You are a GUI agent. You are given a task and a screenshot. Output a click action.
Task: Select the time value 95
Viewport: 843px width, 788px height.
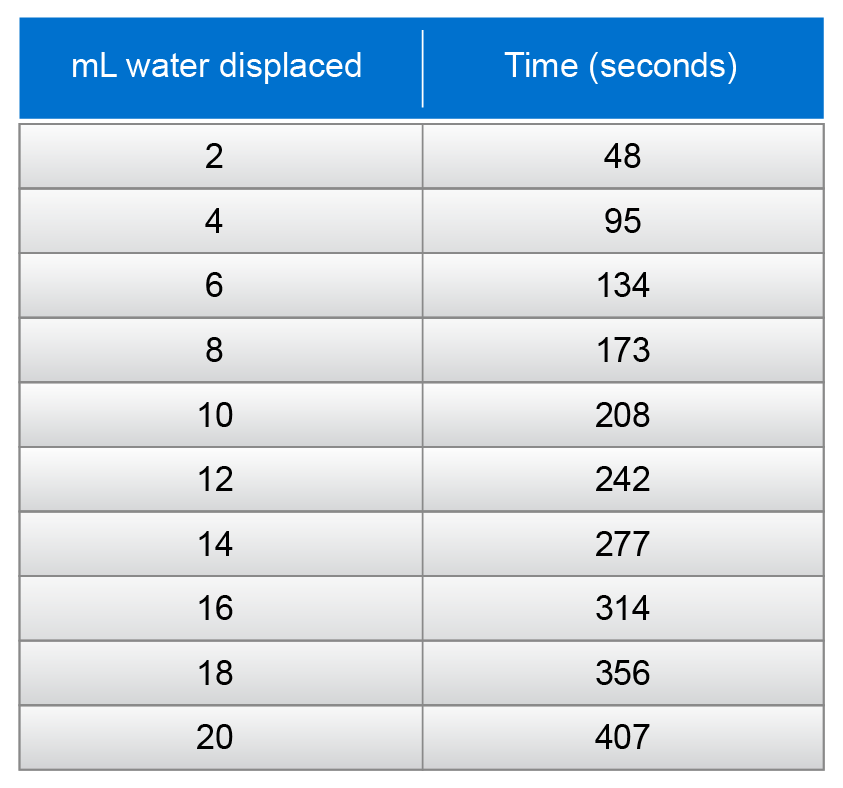(x=622, y=221)
